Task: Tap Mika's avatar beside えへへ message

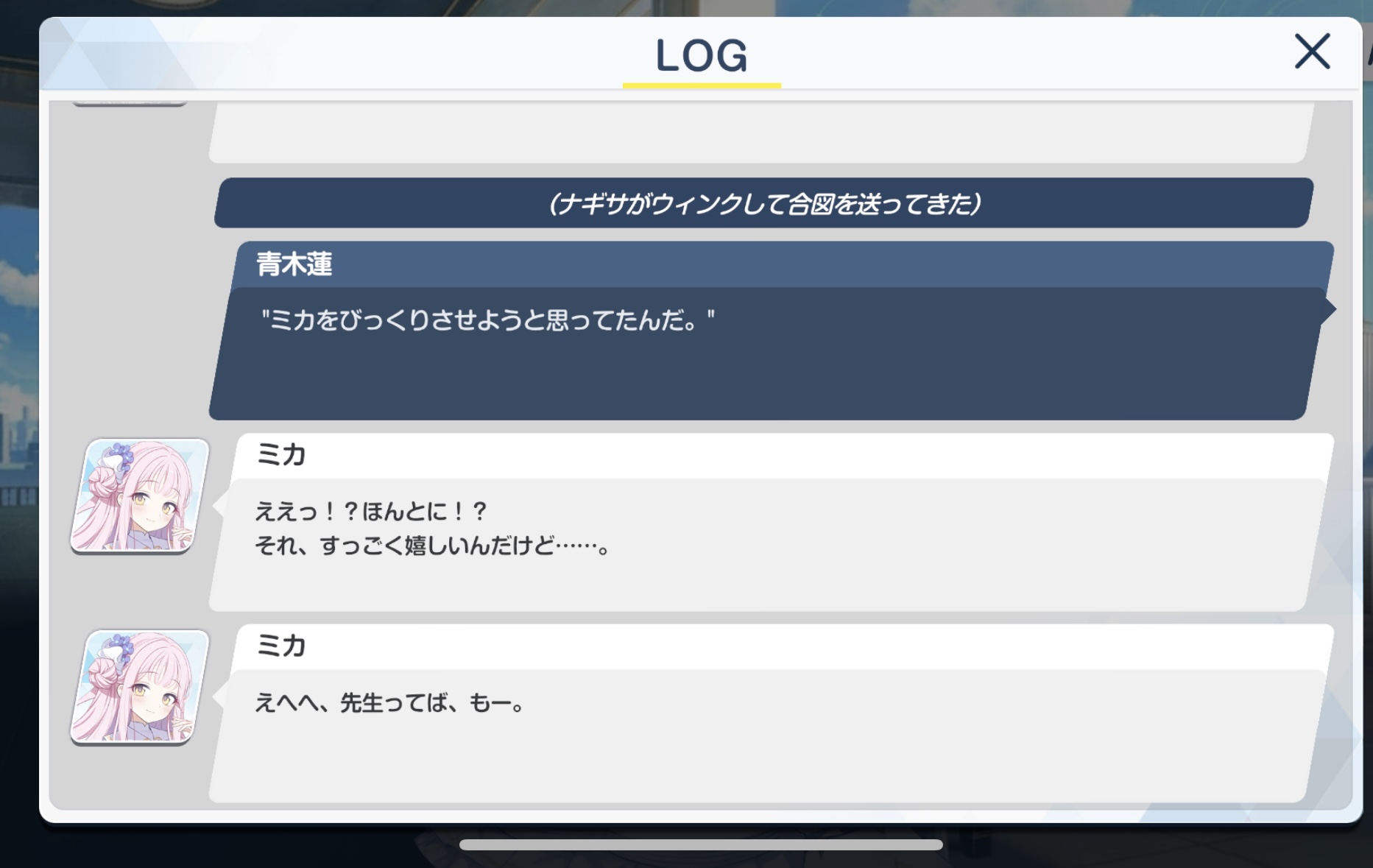Action: click(x=140, y=687)
